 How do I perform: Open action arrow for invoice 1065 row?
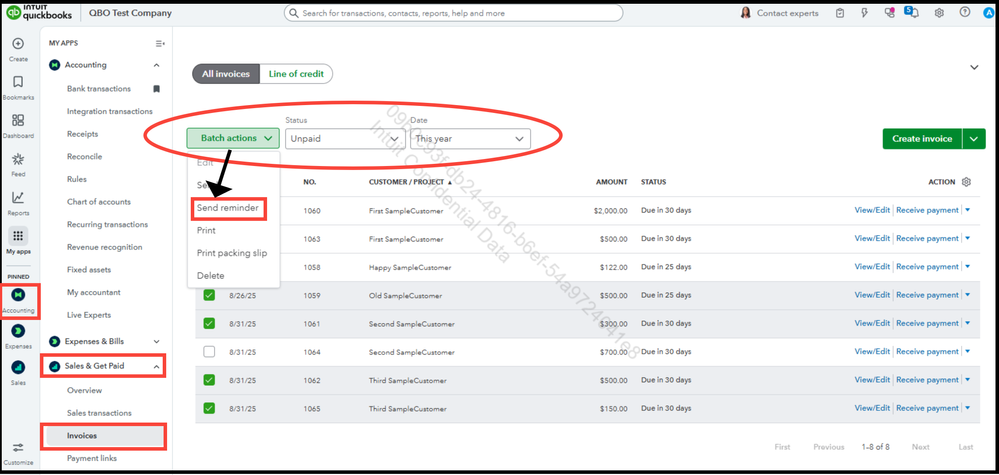click(967, 408)
